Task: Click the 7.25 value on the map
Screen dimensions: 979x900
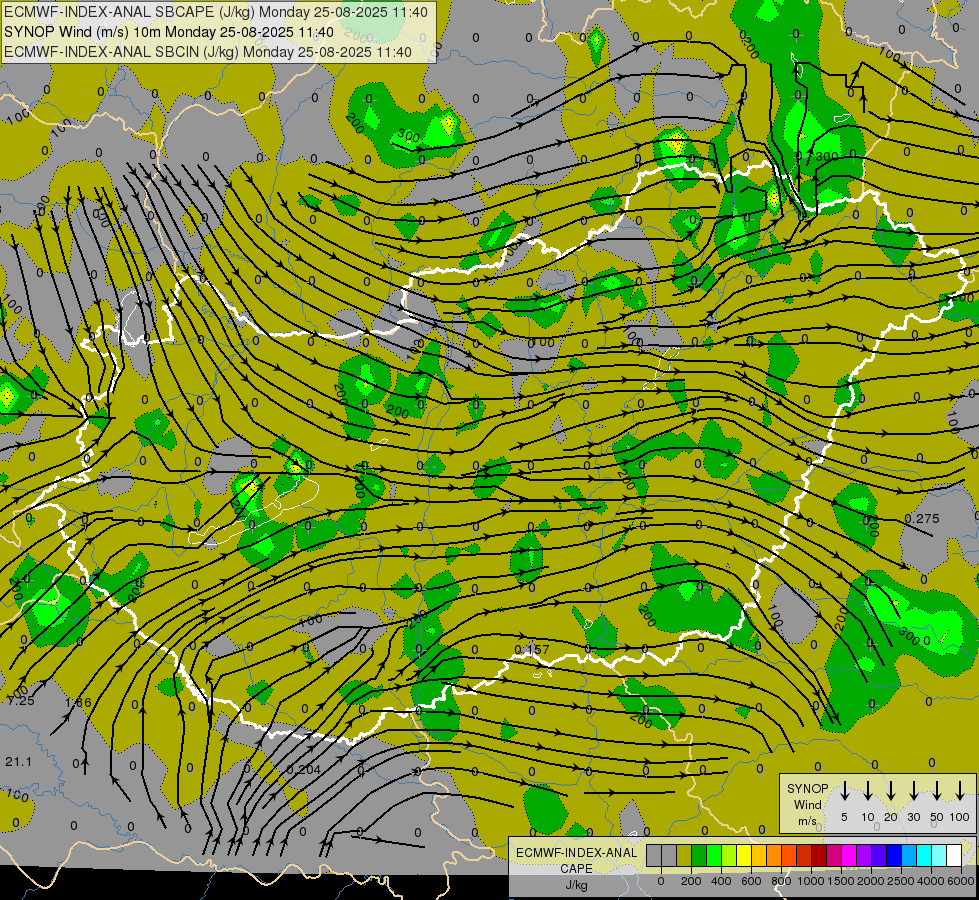Action: click(x=21, y=701)
